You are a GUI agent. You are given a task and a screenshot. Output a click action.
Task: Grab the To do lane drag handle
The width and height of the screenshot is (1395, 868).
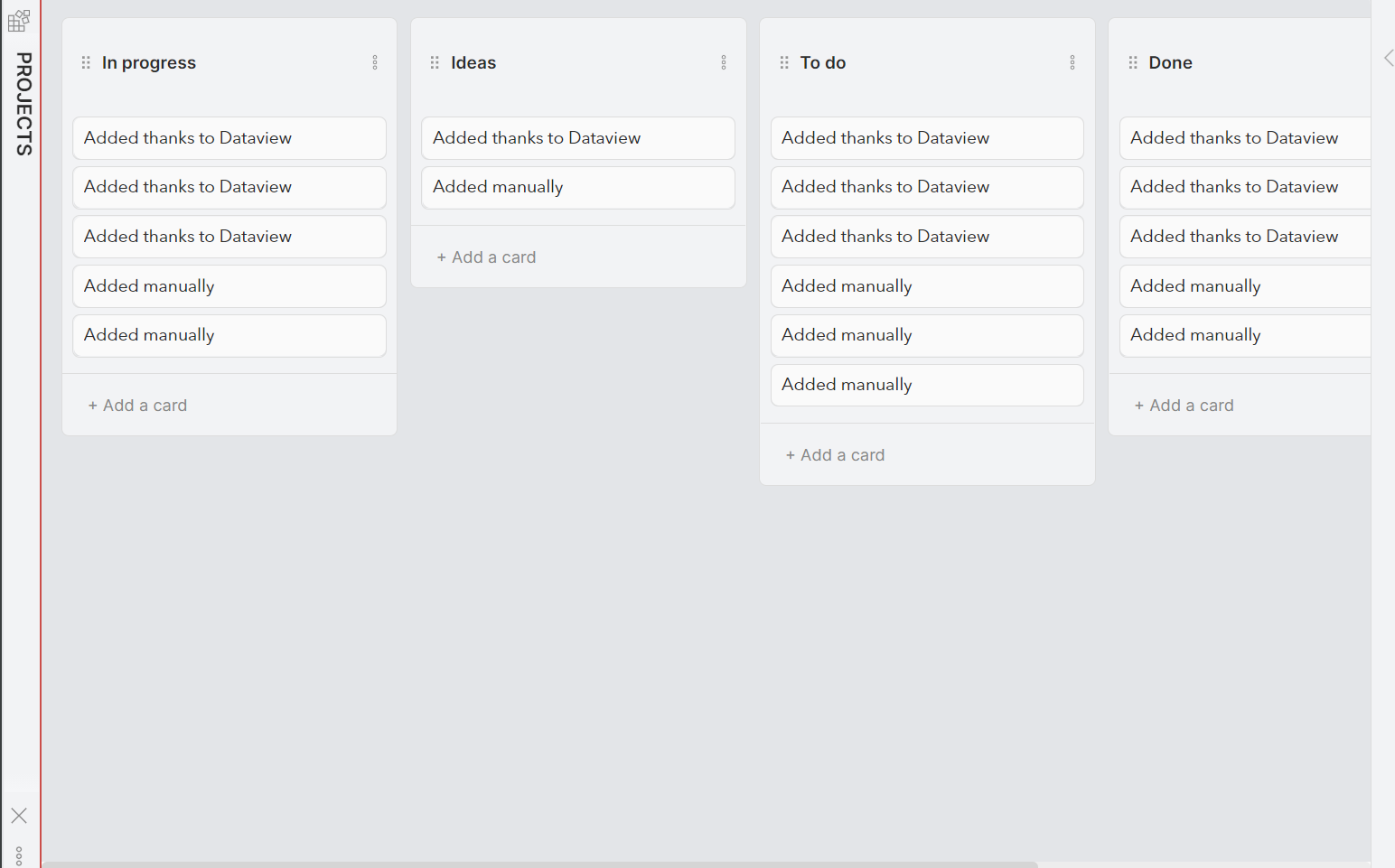coord(784,62)
